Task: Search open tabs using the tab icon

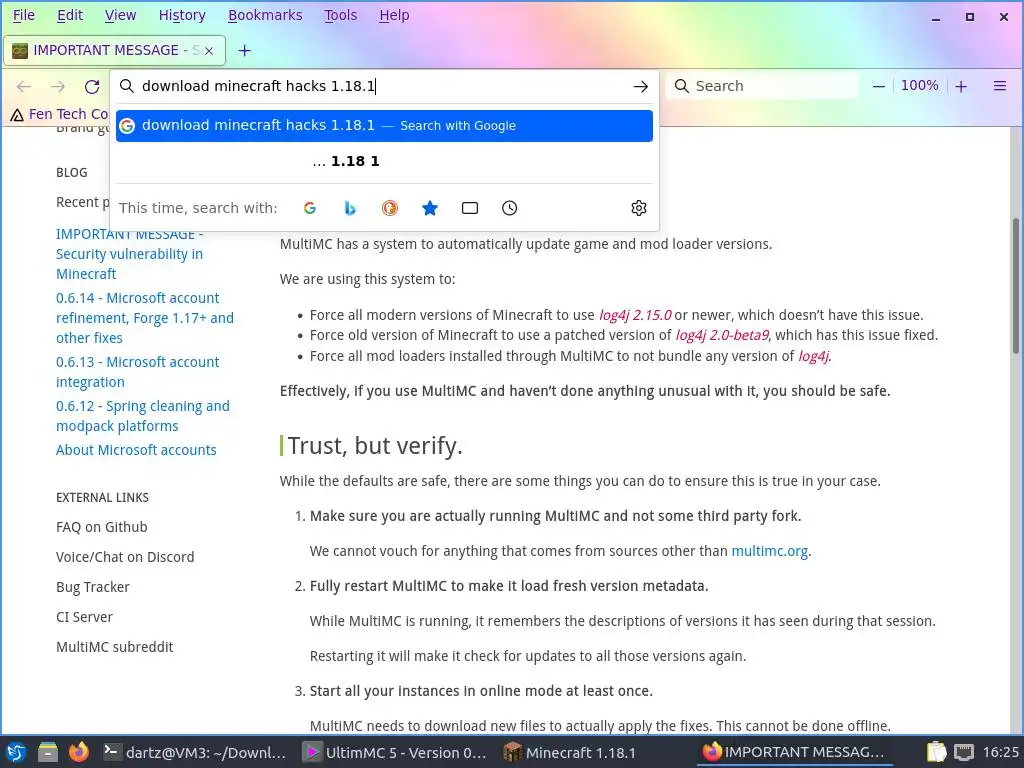Action: (470, 208)
